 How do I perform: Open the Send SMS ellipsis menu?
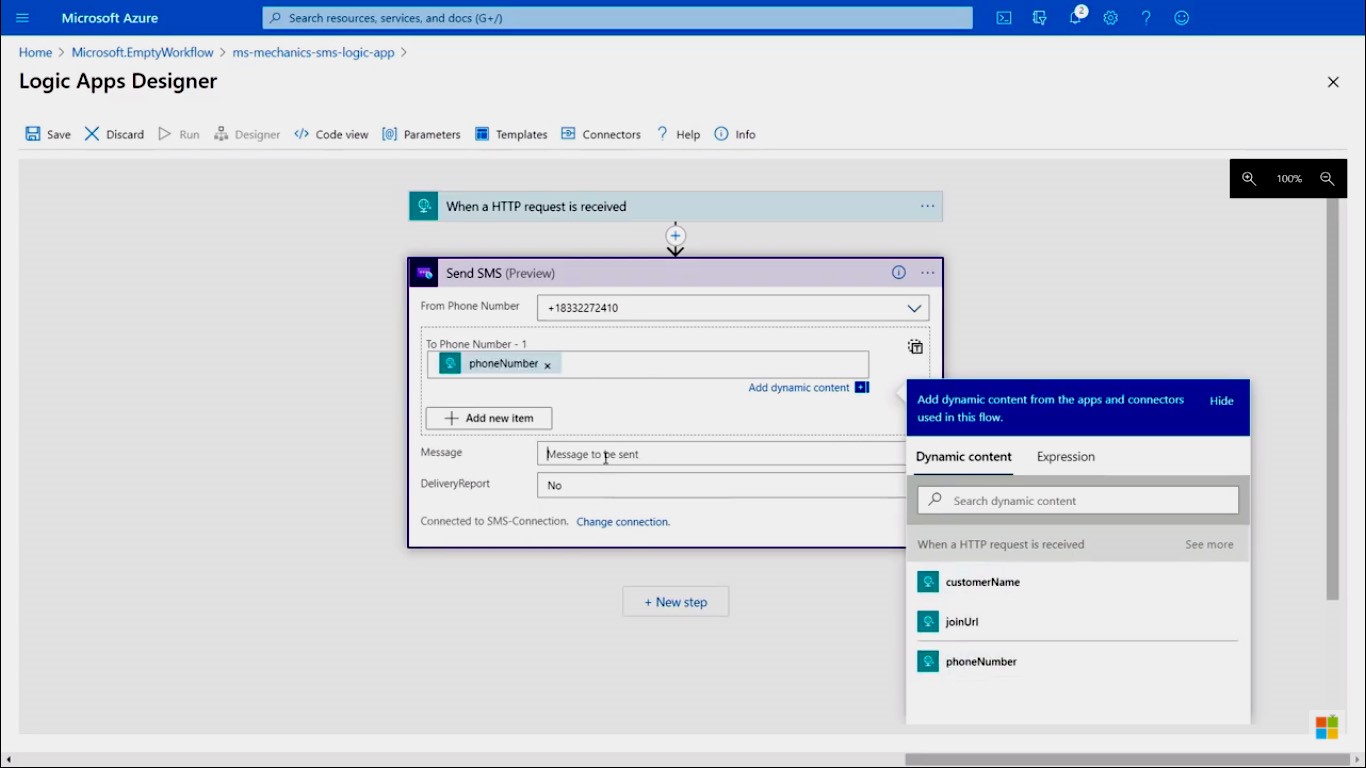point(928,273)
